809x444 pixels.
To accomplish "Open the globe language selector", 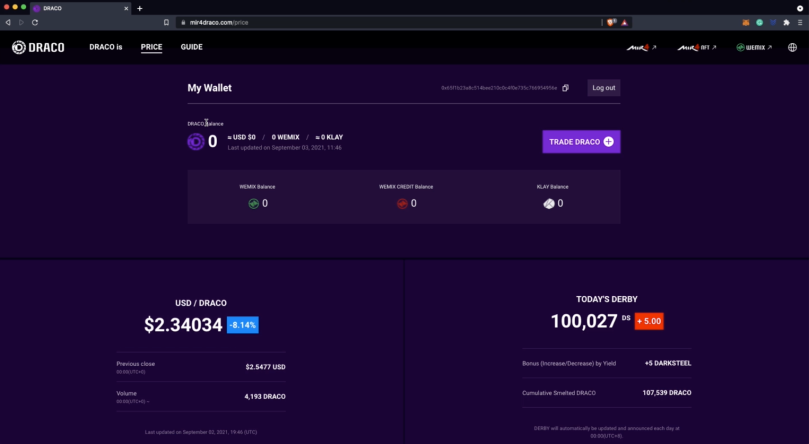I will coord(792,47).
